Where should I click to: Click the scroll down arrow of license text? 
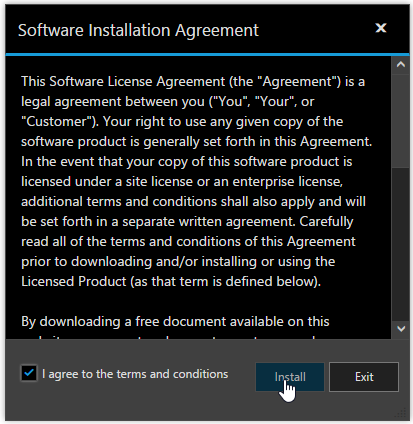(x=401, y=329)
